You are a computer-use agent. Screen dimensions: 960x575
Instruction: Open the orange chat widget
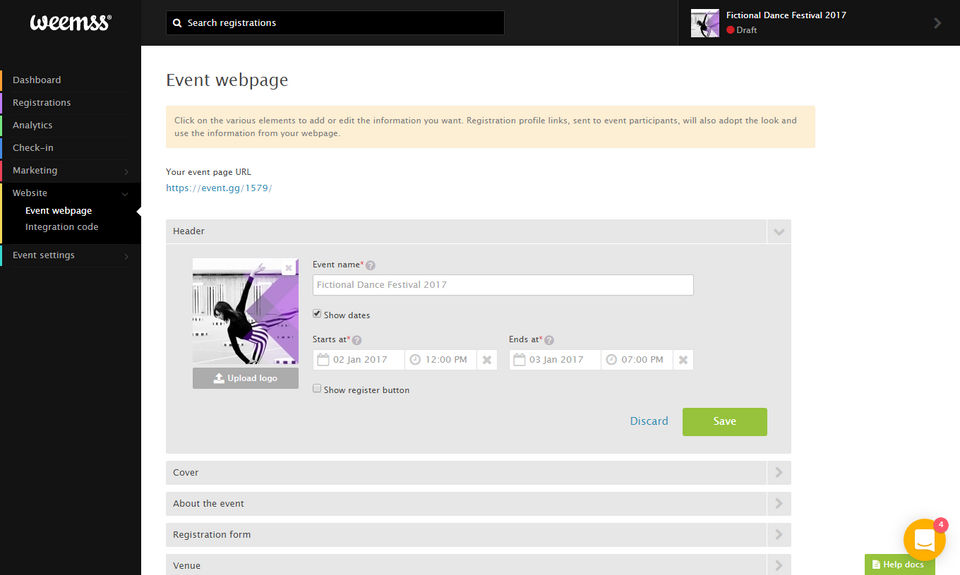pyautogui.click(x=924, y=539)
